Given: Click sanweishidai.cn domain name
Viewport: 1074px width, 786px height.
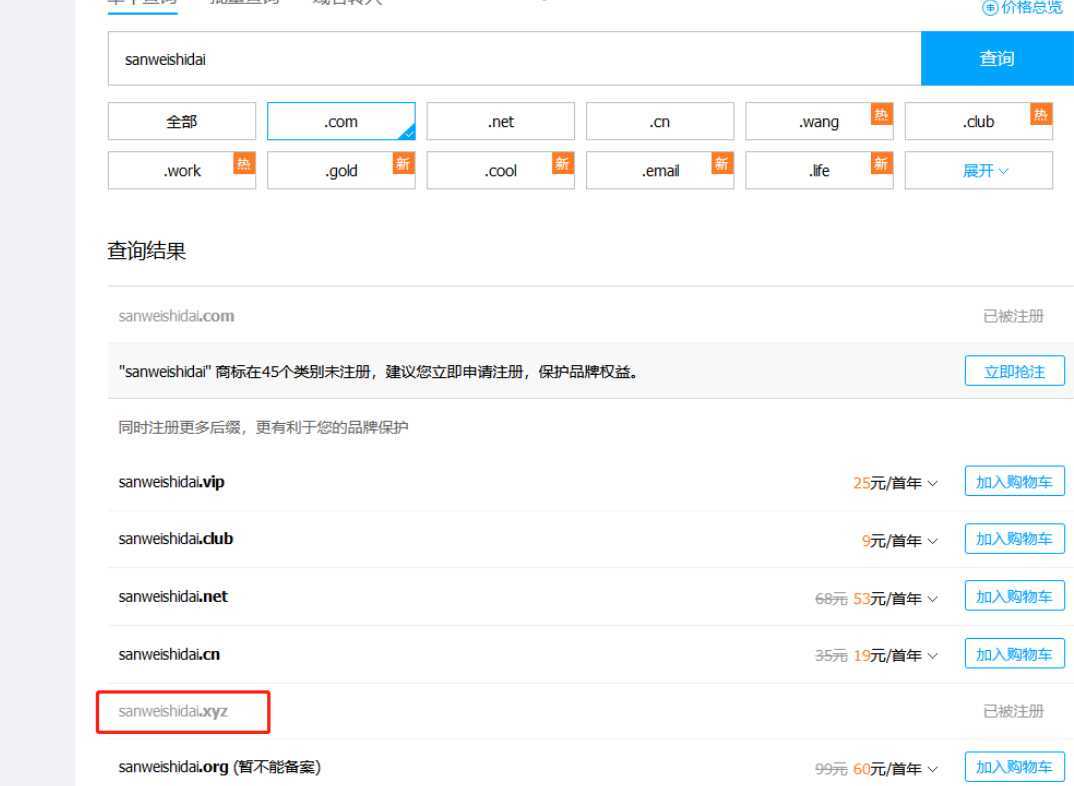Looking at the screenshot, I should [169, 655].
